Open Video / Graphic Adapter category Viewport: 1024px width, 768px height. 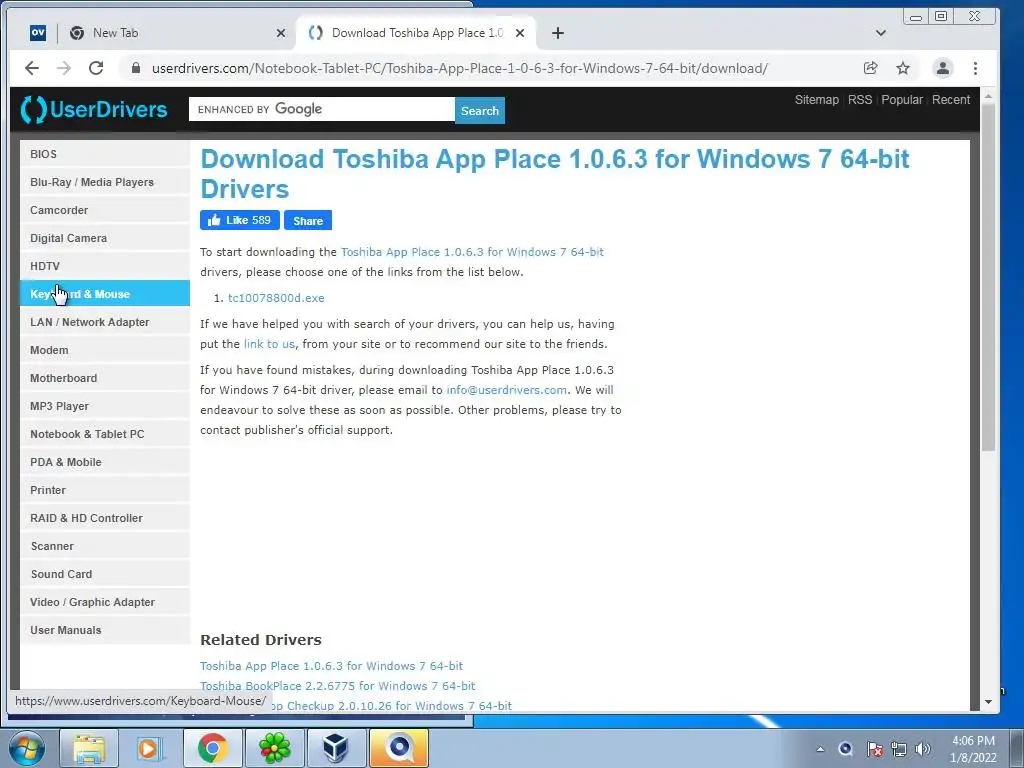pos(105,602)
